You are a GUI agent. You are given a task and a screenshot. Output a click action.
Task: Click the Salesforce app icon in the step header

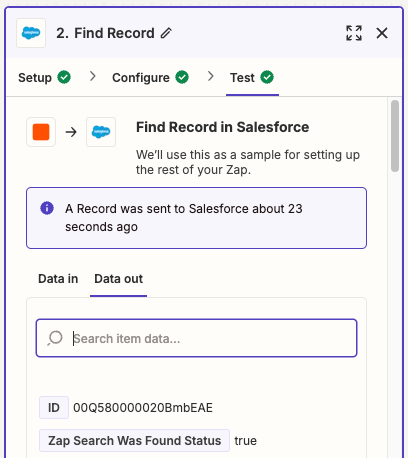coord(31,33)
